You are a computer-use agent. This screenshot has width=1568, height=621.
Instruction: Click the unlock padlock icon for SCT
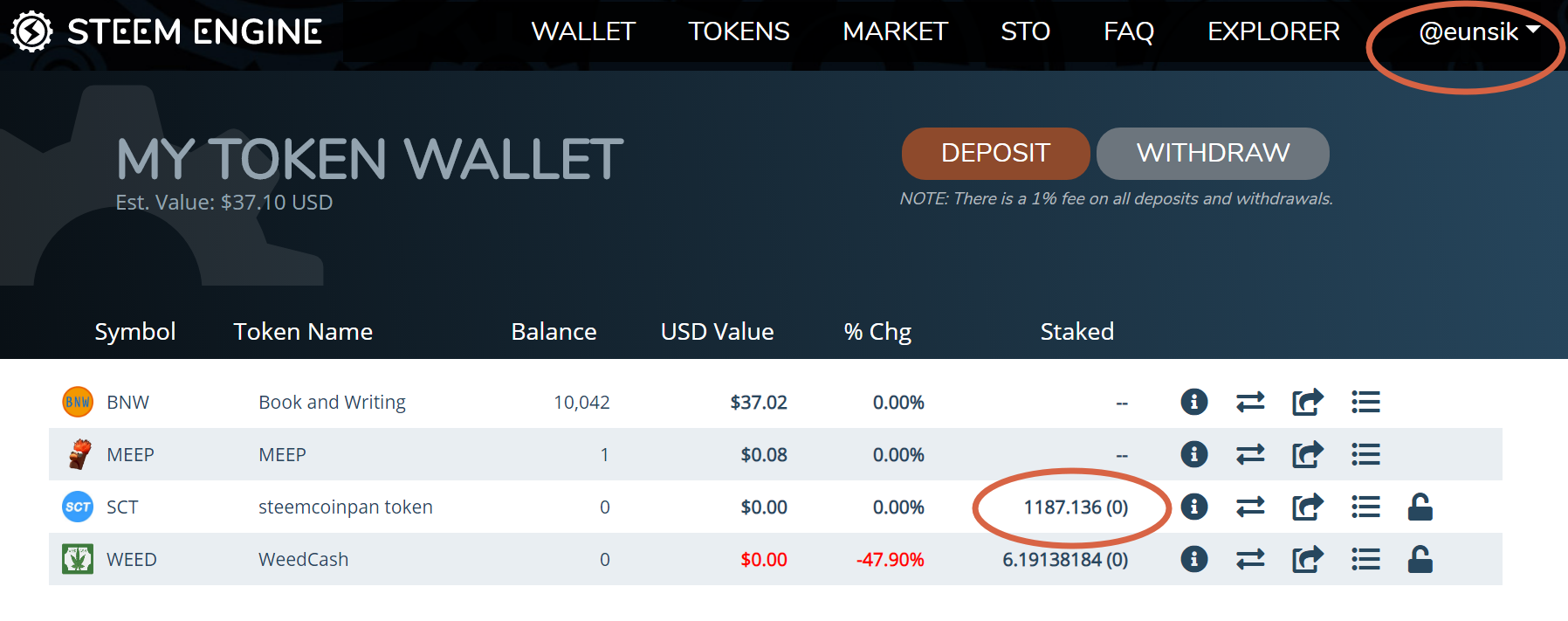(1420, 507)
